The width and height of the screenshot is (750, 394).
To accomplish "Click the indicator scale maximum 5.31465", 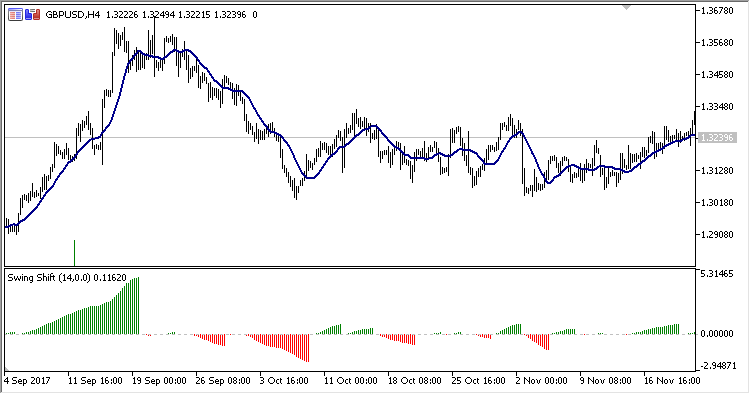I will (x=717, y=274).
